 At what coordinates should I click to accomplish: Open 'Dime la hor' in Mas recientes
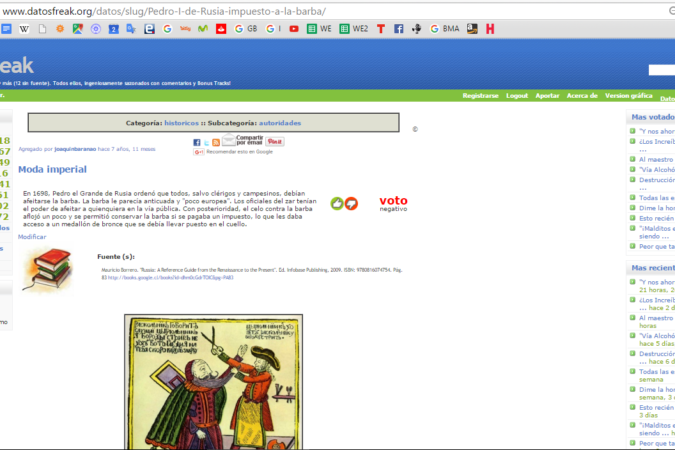(x=657, y=389)
